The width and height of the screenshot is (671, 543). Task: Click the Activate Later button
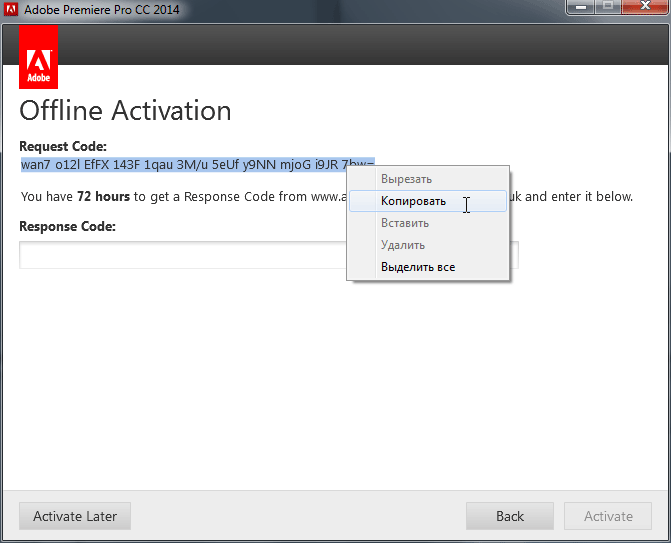(x=75, y=516)
